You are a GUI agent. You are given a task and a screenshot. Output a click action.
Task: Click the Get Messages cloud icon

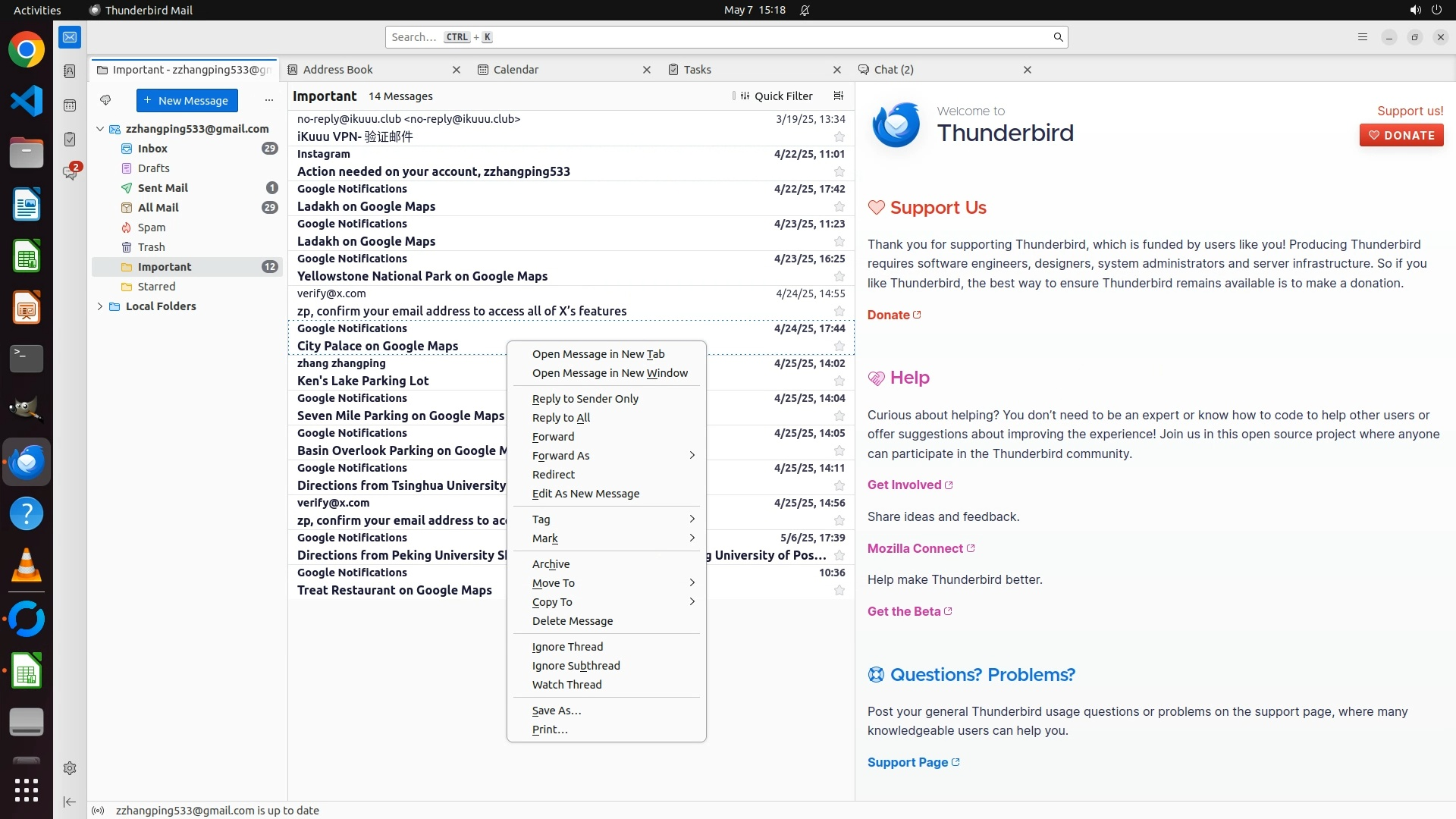[105, 100]
